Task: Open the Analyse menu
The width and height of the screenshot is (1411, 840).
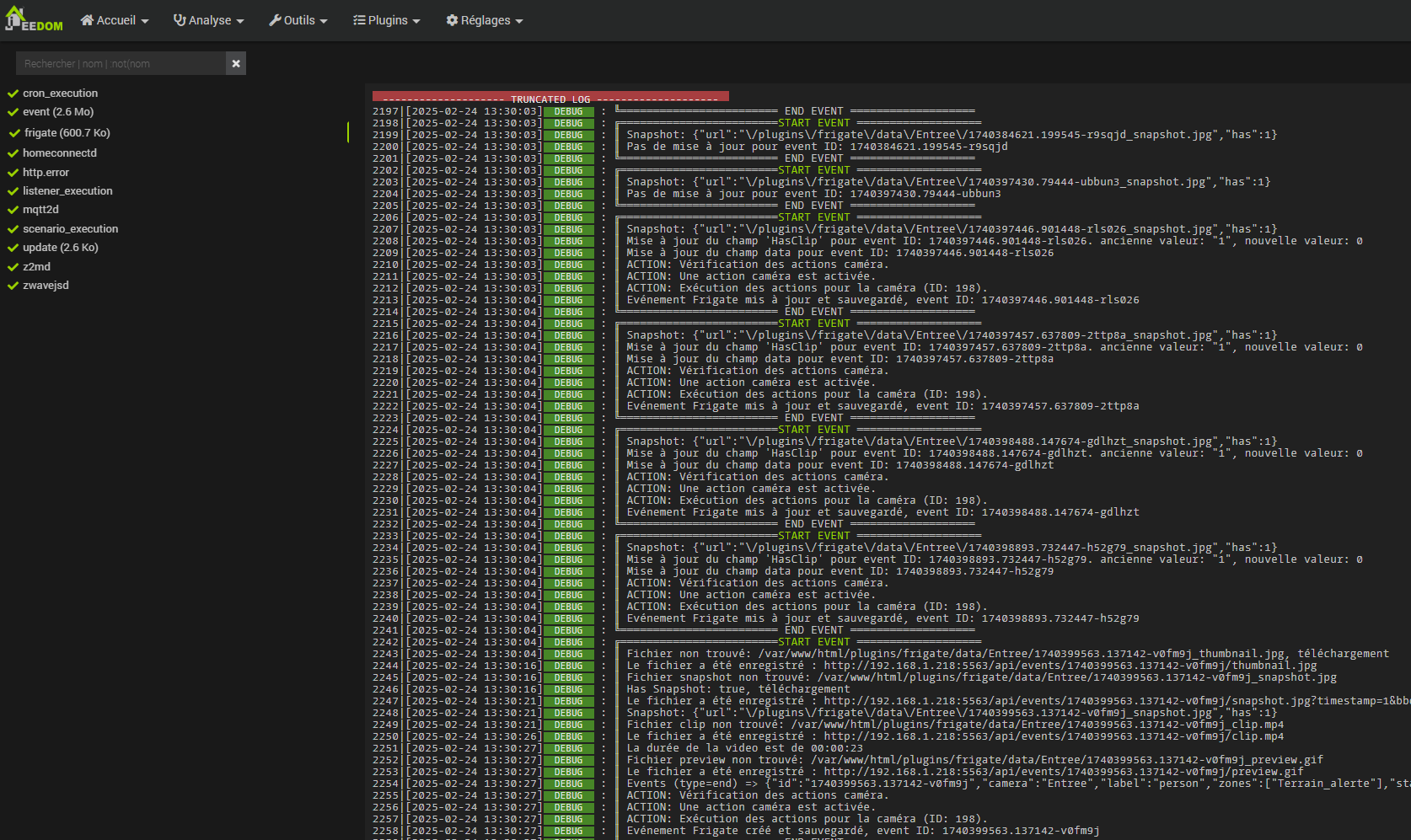Action: click(x=209, y=20)
